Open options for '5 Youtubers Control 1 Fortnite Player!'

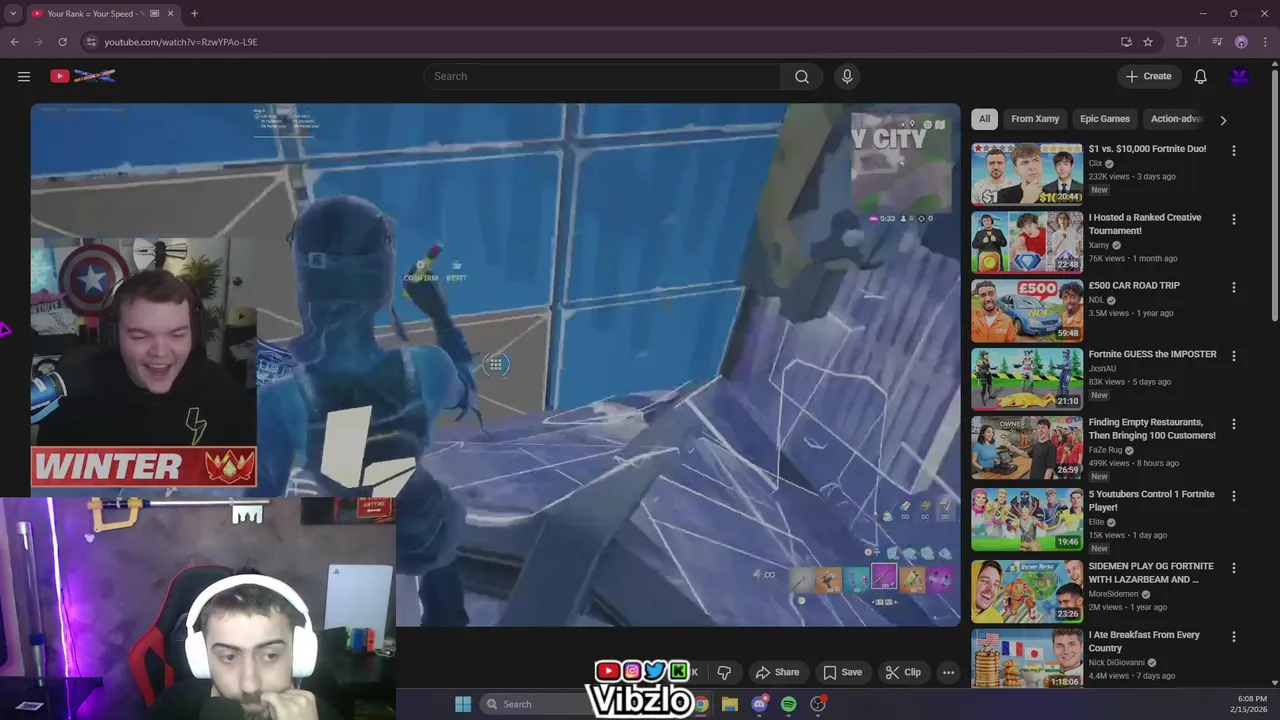pyautogui.click(x=1233, y=496)
